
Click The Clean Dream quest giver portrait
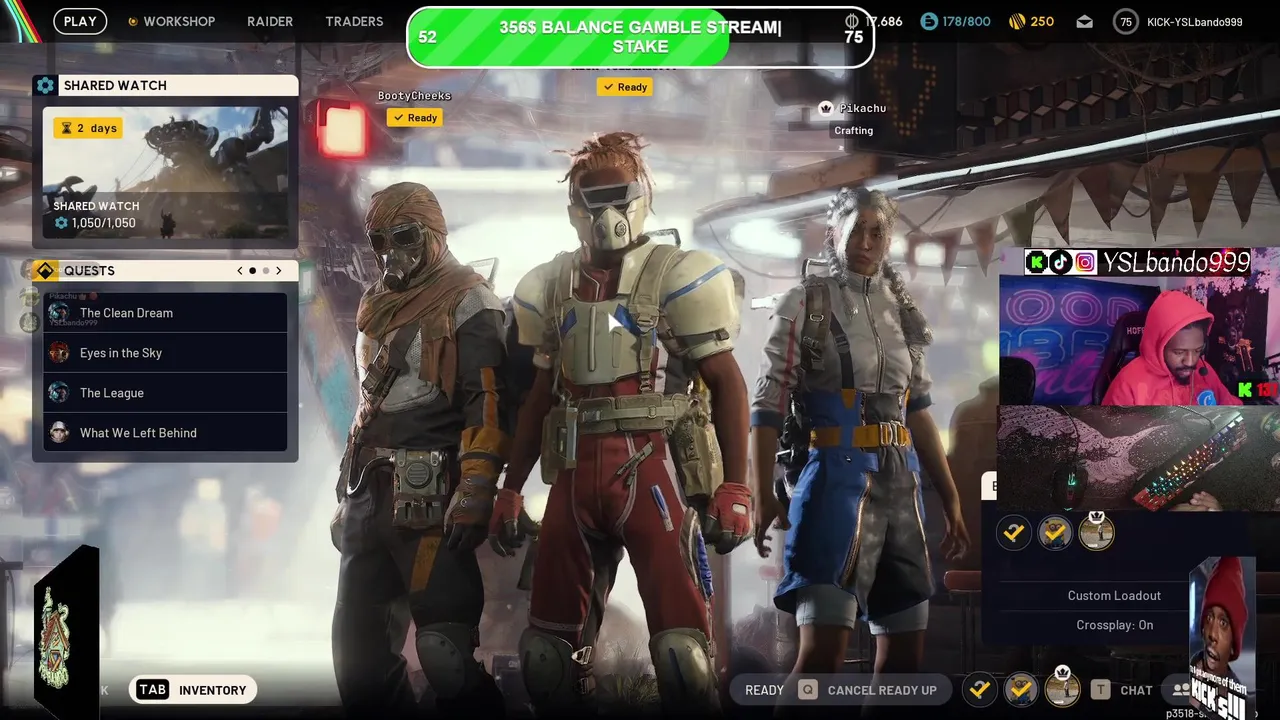pos(59,313)
